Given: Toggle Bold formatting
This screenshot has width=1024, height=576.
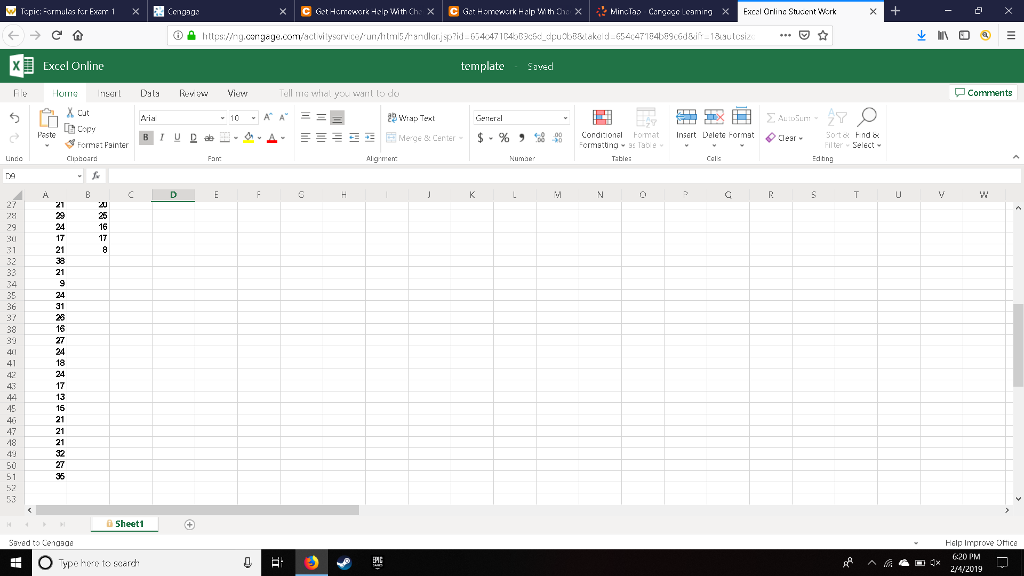Looking at the screenshot, I should pos(146,138).
